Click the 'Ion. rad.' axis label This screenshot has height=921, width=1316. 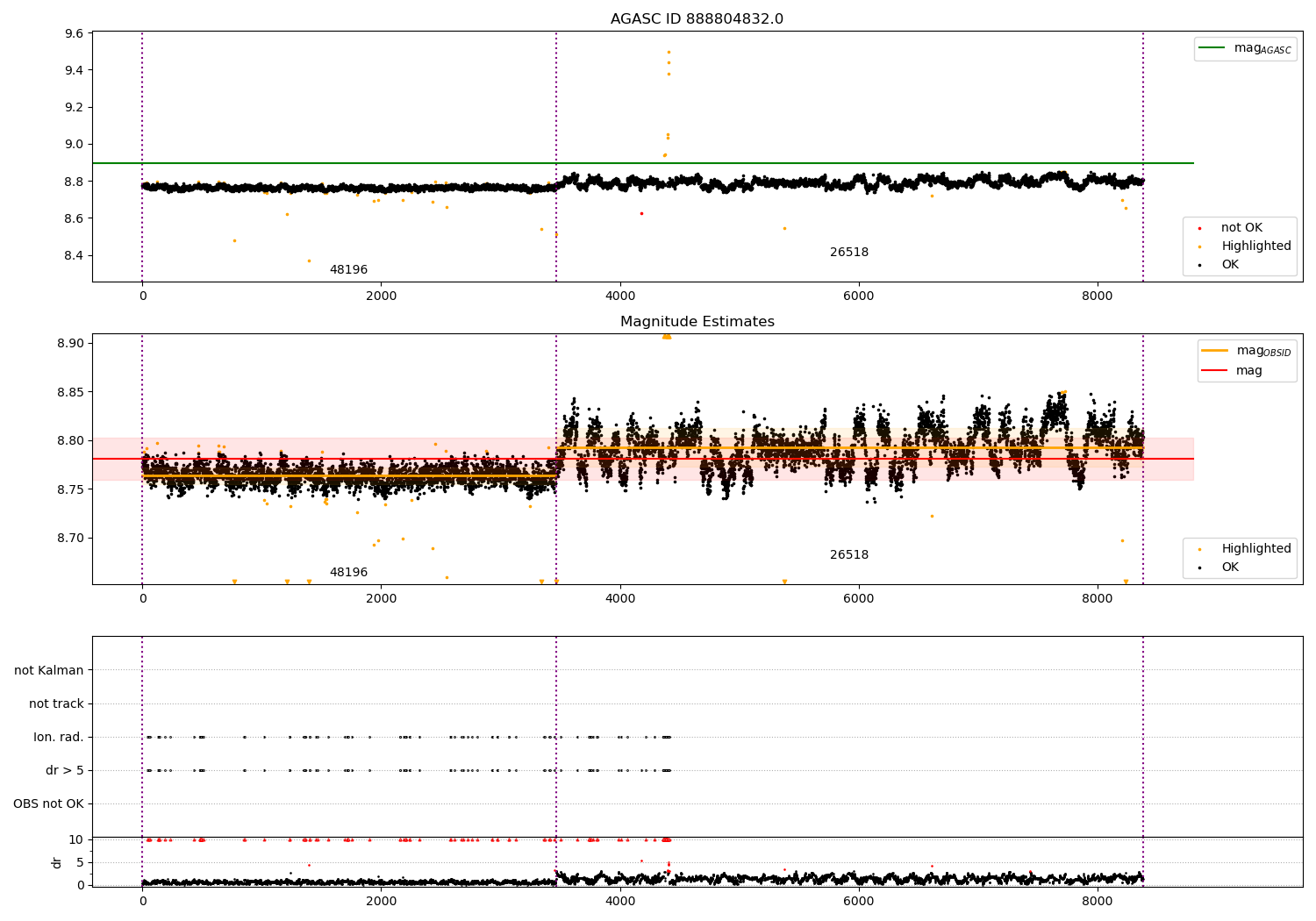tap(59, 737)
